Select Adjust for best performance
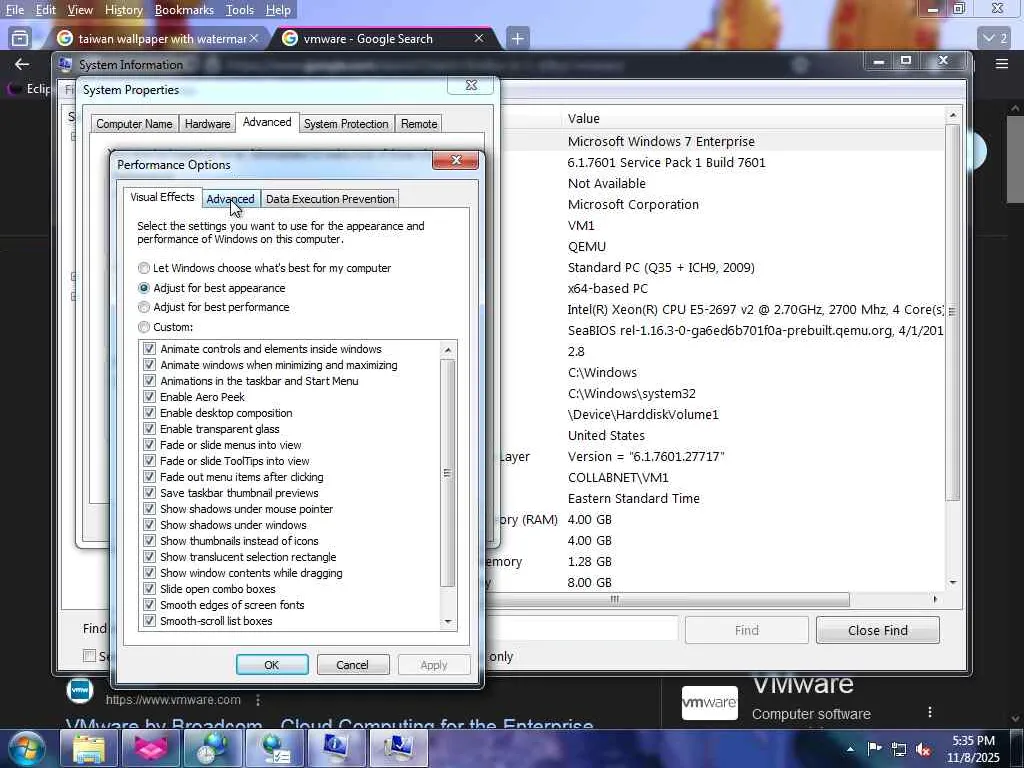 pyautogui.click(x=144, y=307)
